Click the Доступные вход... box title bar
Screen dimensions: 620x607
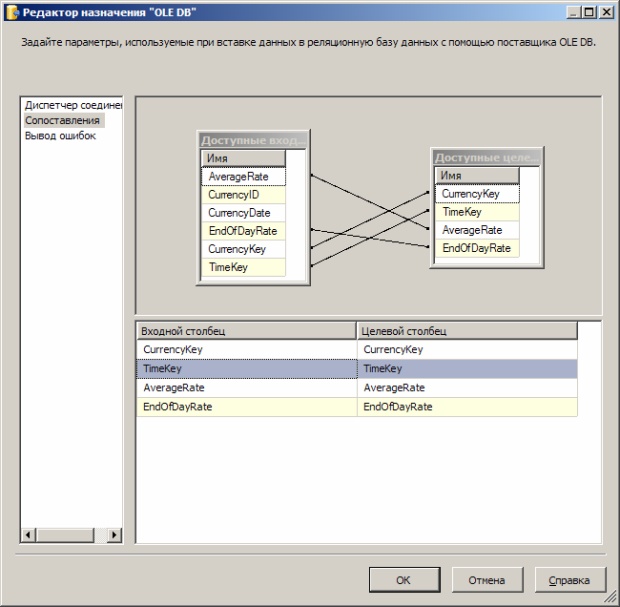point(253,140)
